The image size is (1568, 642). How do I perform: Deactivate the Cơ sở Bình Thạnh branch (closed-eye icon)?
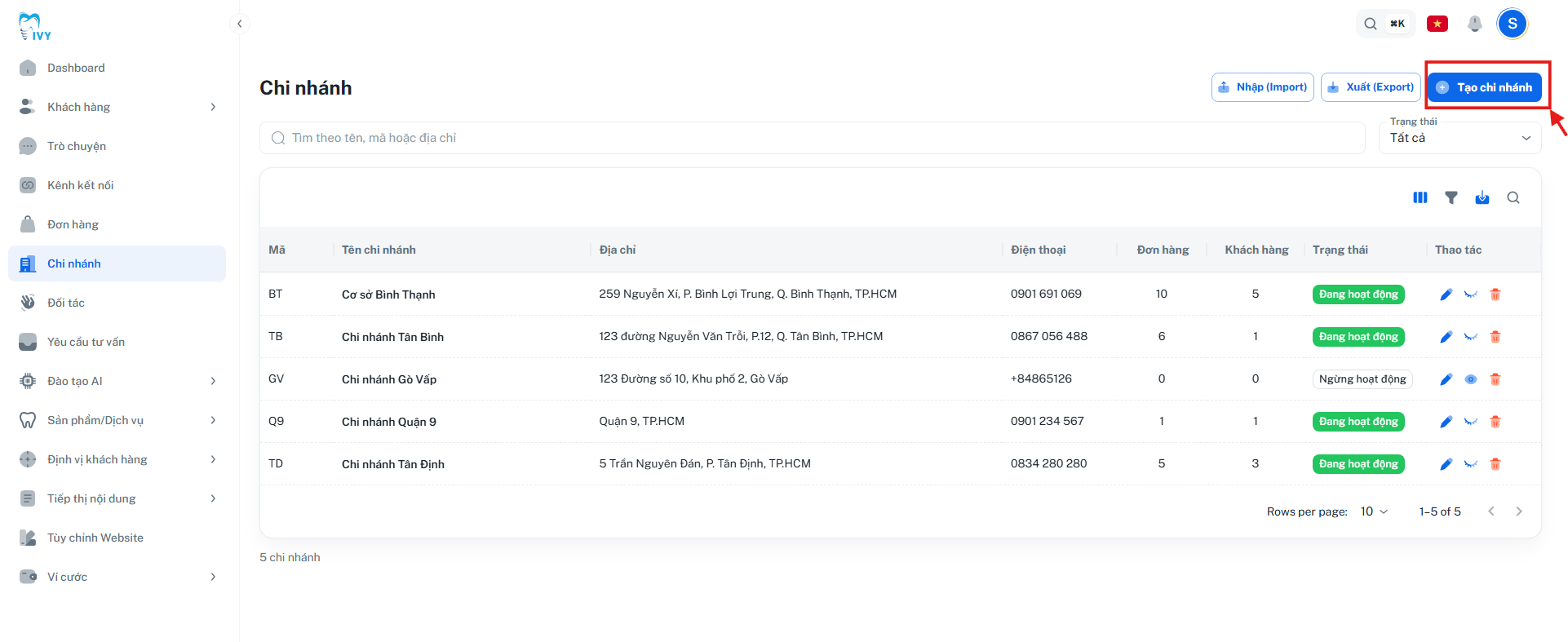[x=1471, y=294]
